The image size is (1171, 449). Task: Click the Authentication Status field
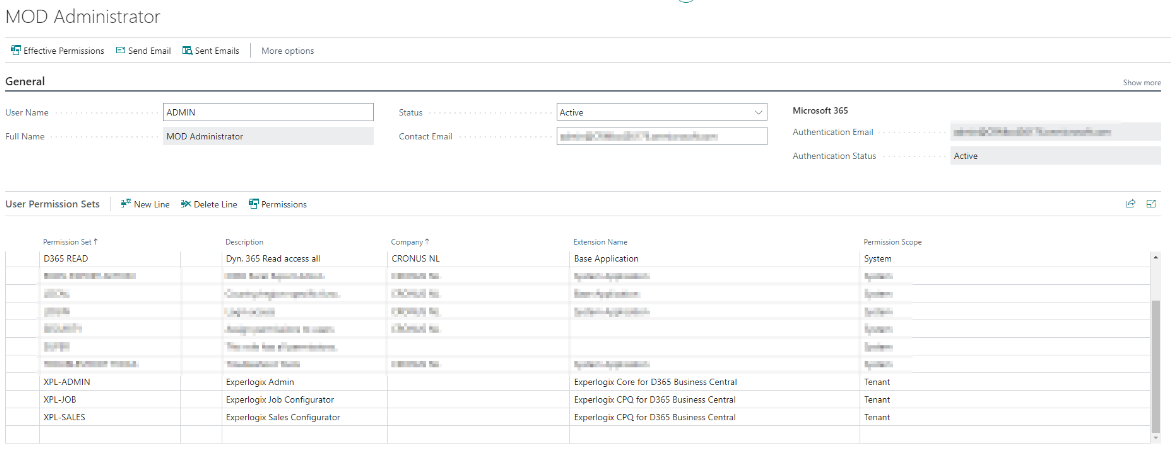1055,156
